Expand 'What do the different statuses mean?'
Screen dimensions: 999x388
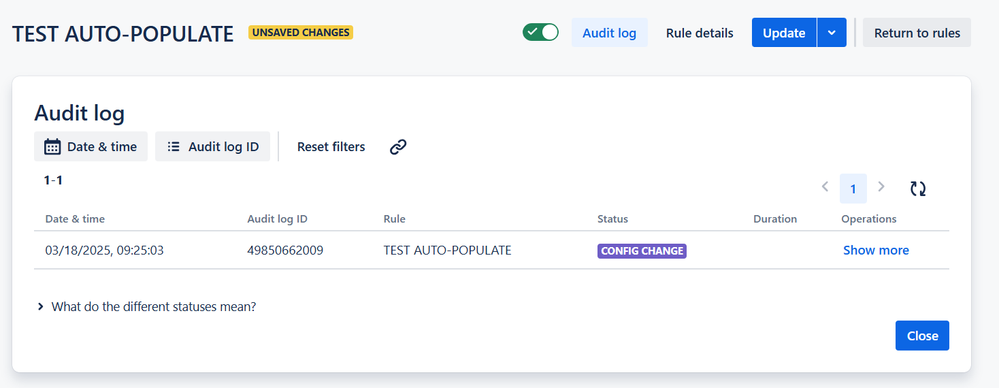click(x=147, y=306)
